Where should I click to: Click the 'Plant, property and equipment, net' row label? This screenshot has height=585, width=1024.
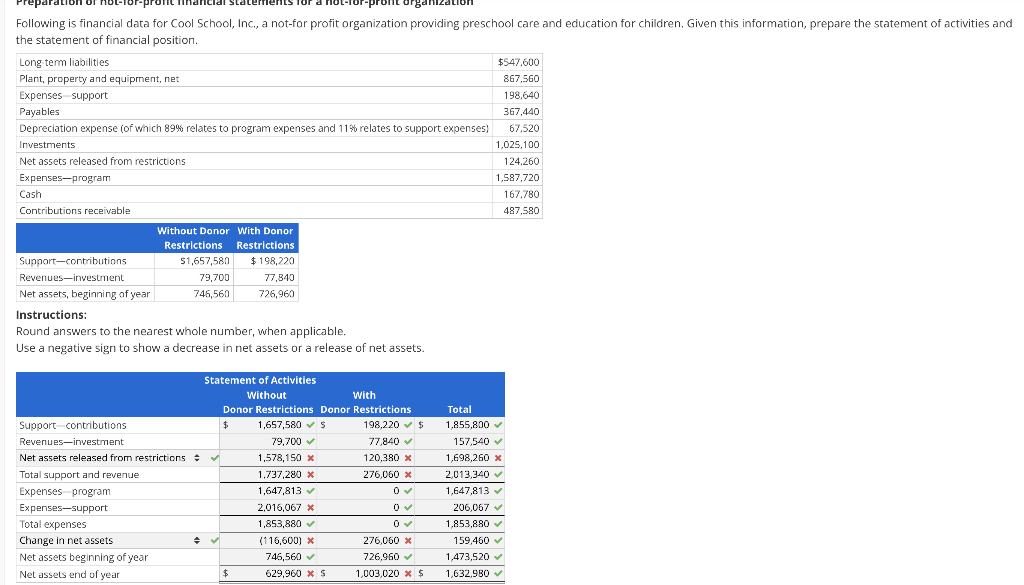[99, 79]
